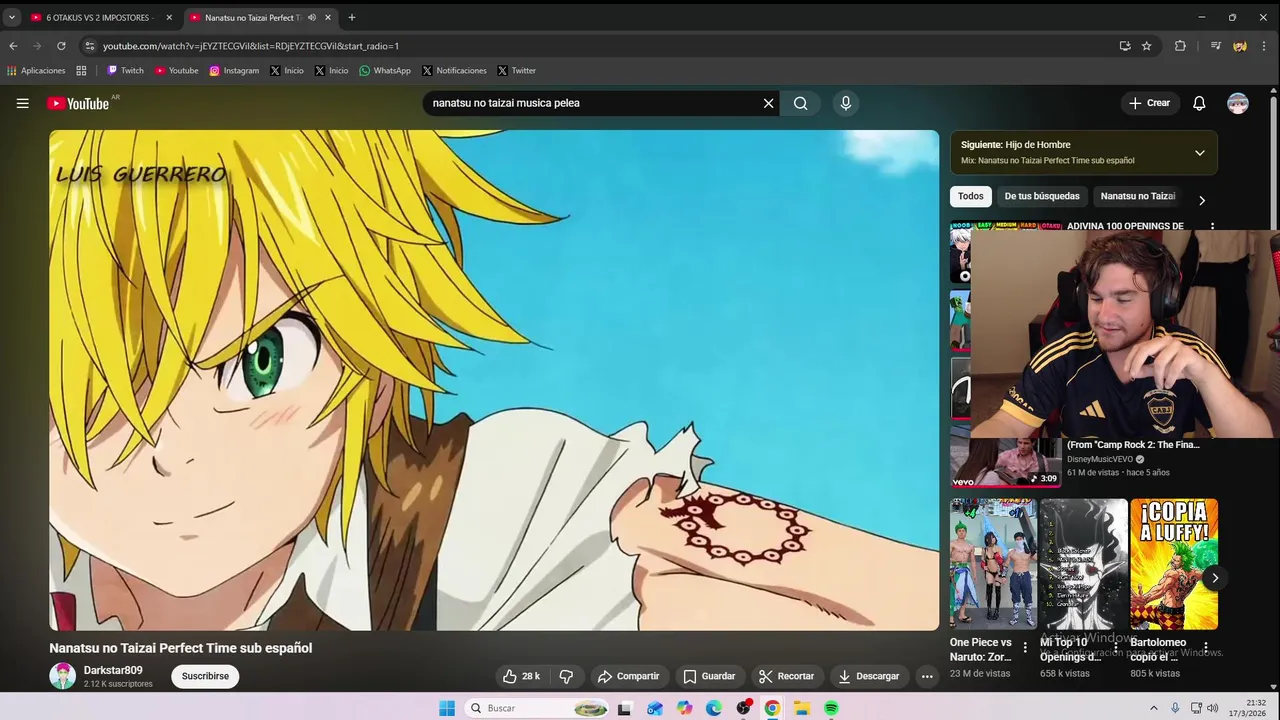Clip the video with Recortar
This screenshot has width=1280, height=720.
tap(786, 676)
